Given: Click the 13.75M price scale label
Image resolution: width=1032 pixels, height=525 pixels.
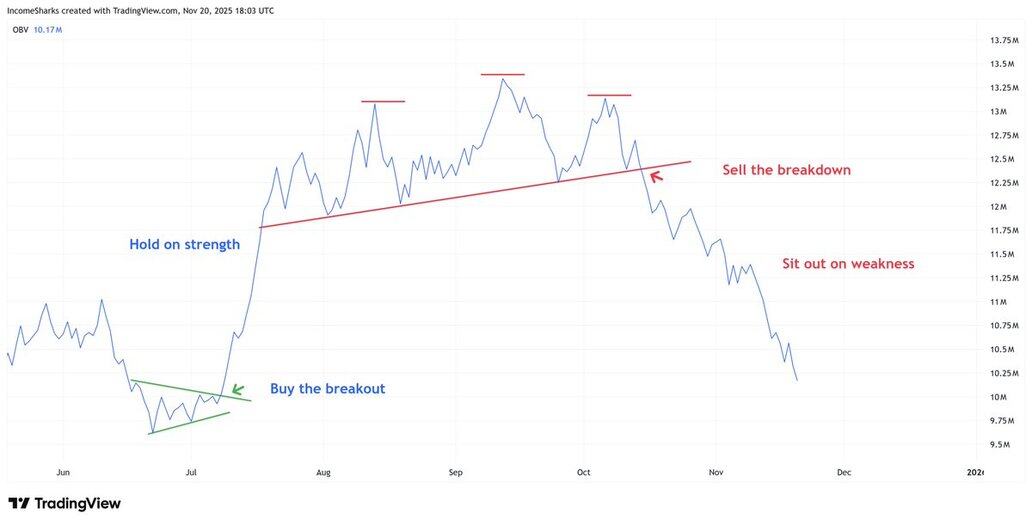Looking at the screenshot, I should [x=1003, y=40].
